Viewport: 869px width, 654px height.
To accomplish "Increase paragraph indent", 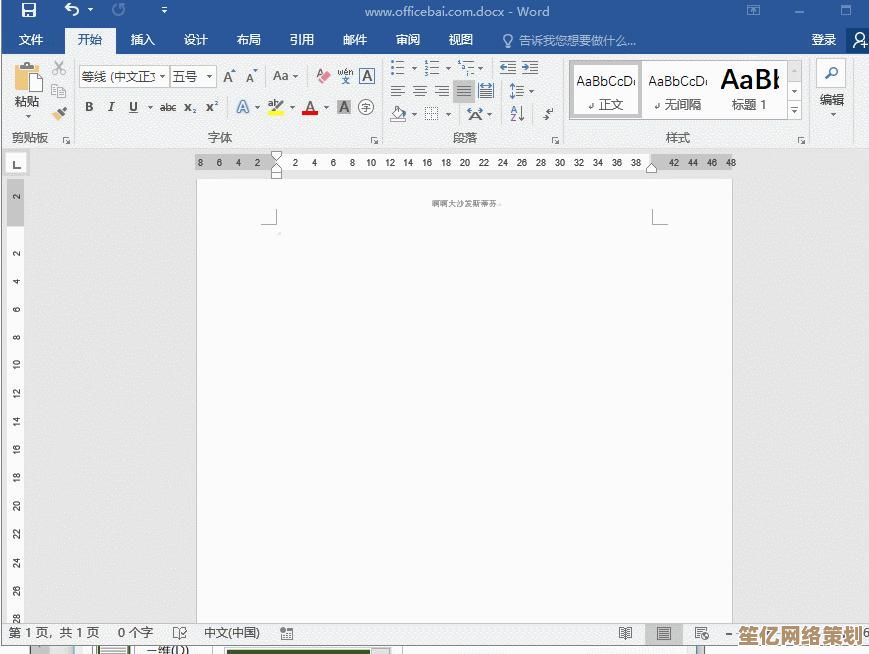I will pyautogui.click(x=530, y=68).
